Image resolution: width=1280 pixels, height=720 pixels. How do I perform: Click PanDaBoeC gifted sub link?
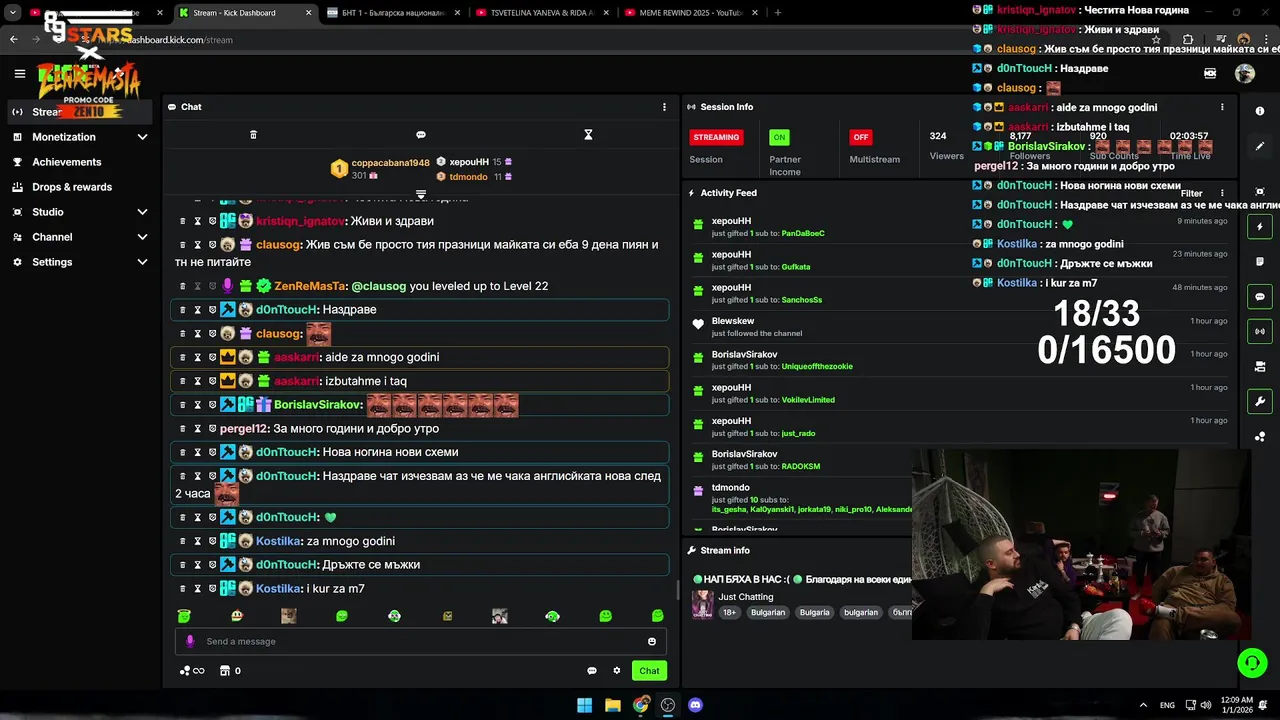point(803,233)
